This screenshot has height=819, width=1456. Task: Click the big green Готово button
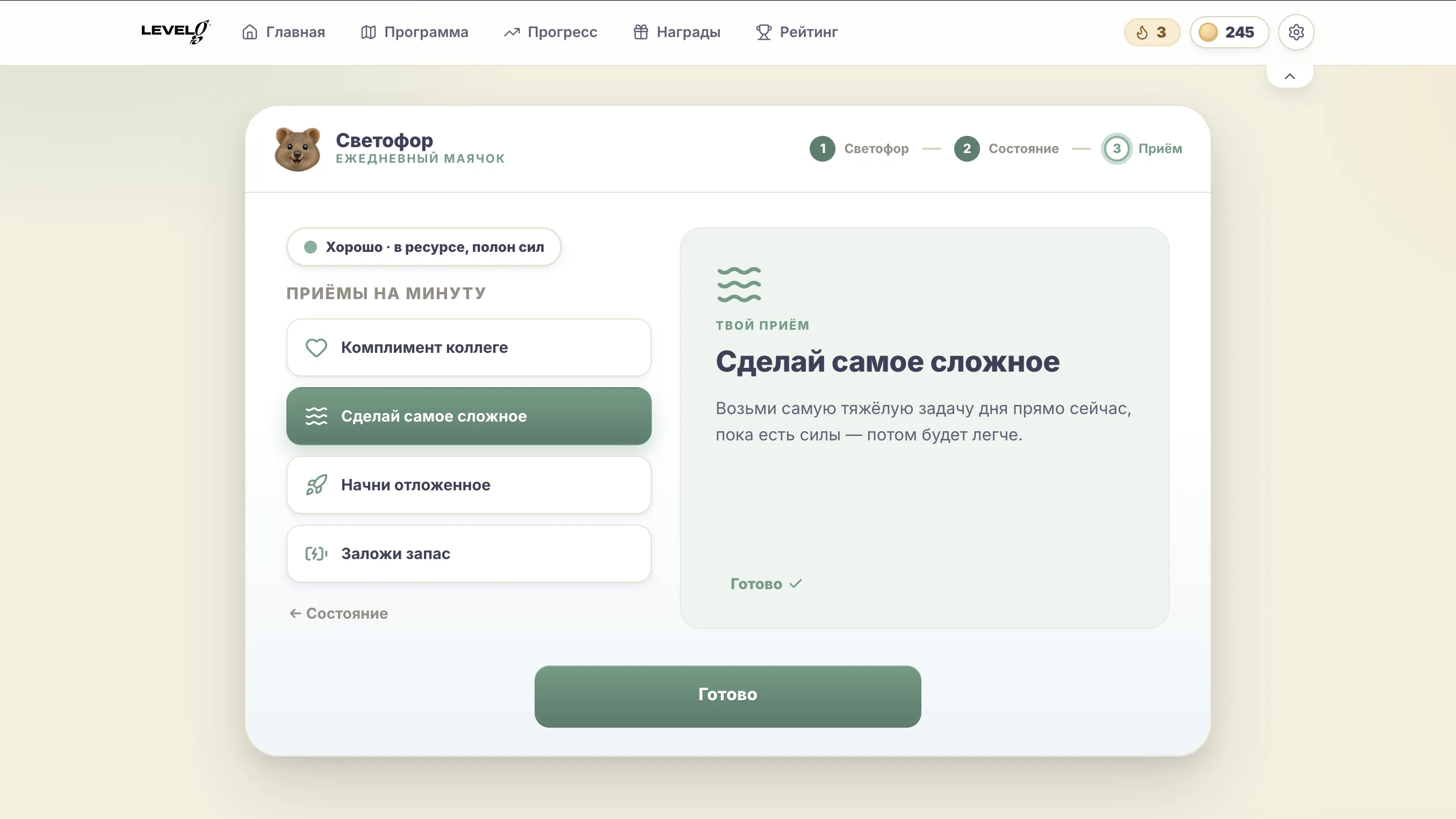pos(727,696)
